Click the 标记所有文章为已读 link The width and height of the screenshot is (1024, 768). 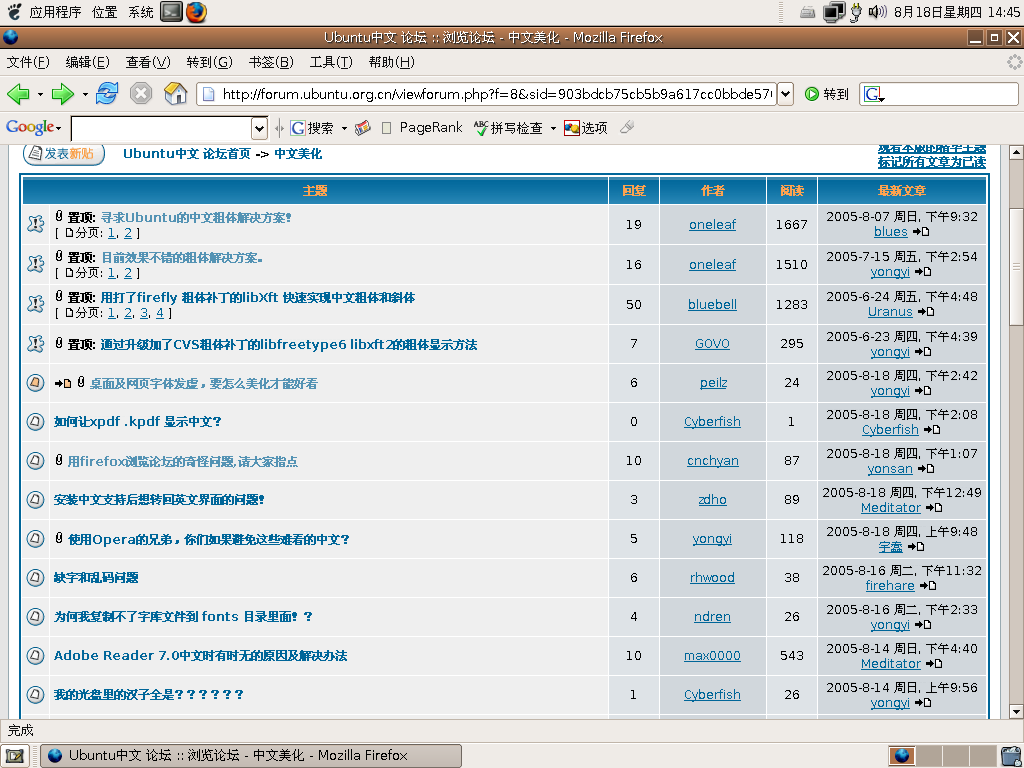click(932, 162)
